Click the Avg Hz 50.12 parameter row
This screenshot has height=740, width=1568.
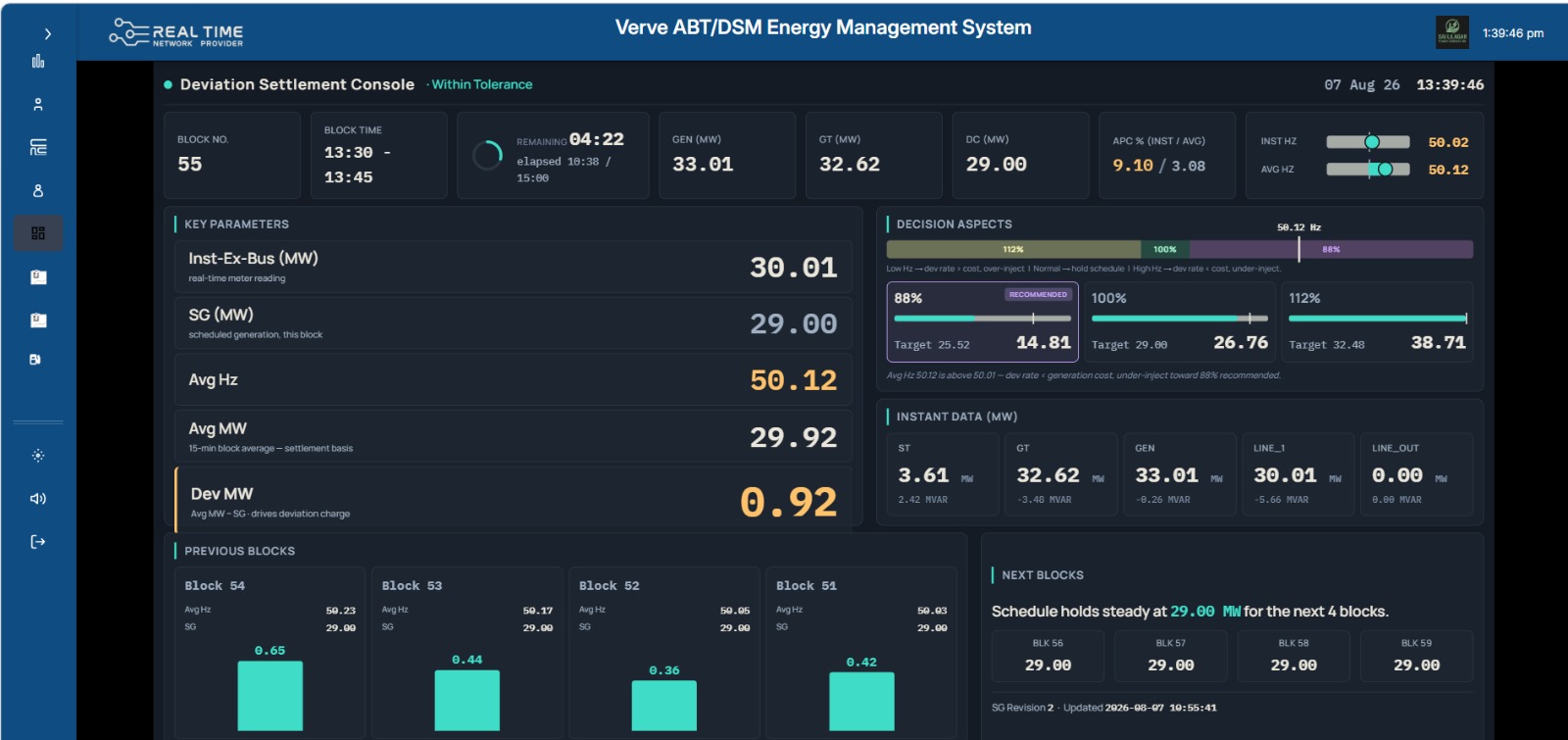[514, 380]
